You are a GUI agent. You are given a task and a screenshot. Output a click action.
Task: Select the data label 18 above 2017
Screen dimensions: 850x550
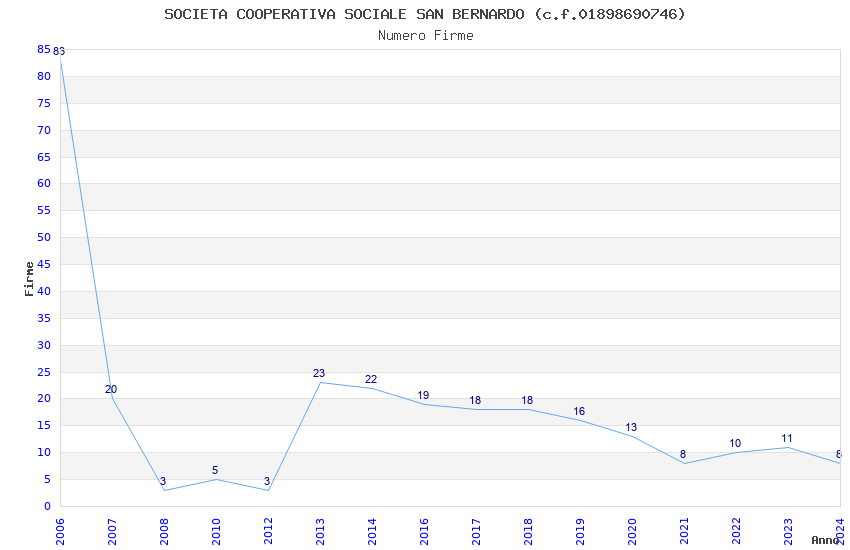click(x=475, y=400)
